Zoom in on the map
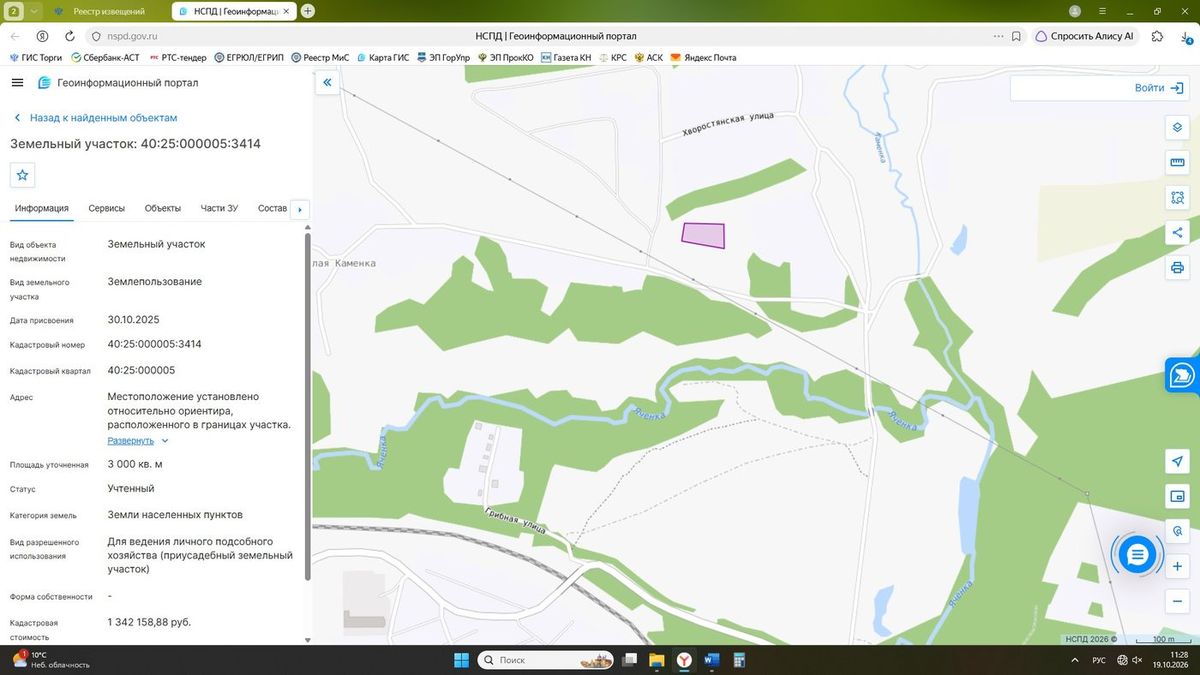 (1177, 566)
